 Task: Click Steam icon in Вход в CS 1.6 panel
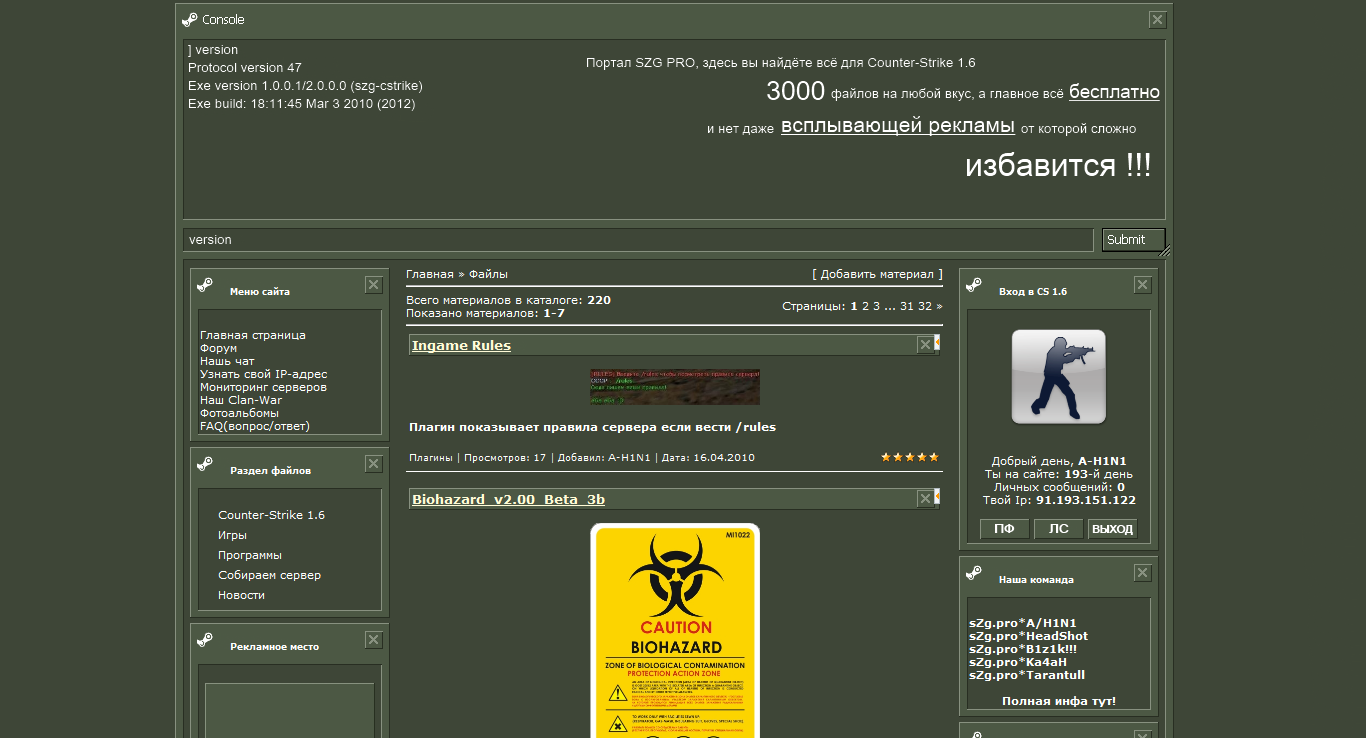tap(974, 285)
